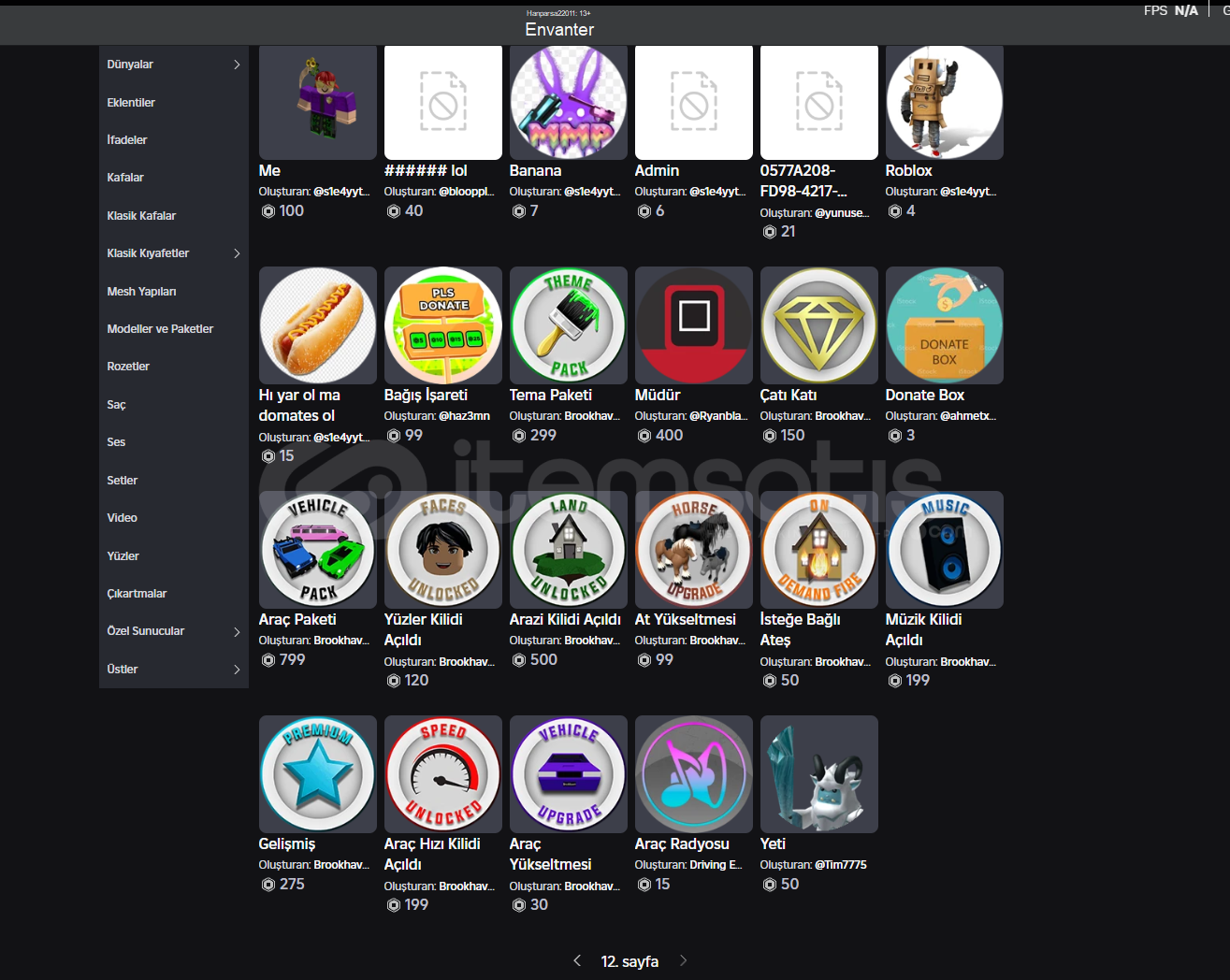The image size is (1230, 980).
Task: Open the Speed Unlocked gauge icon
Action: pyautogui.click(x=442, y=774)
